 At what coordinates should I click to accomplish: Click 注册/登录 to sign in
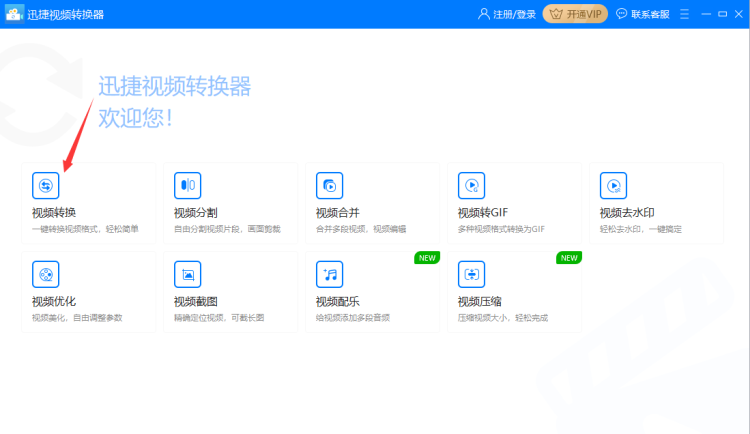514,14
